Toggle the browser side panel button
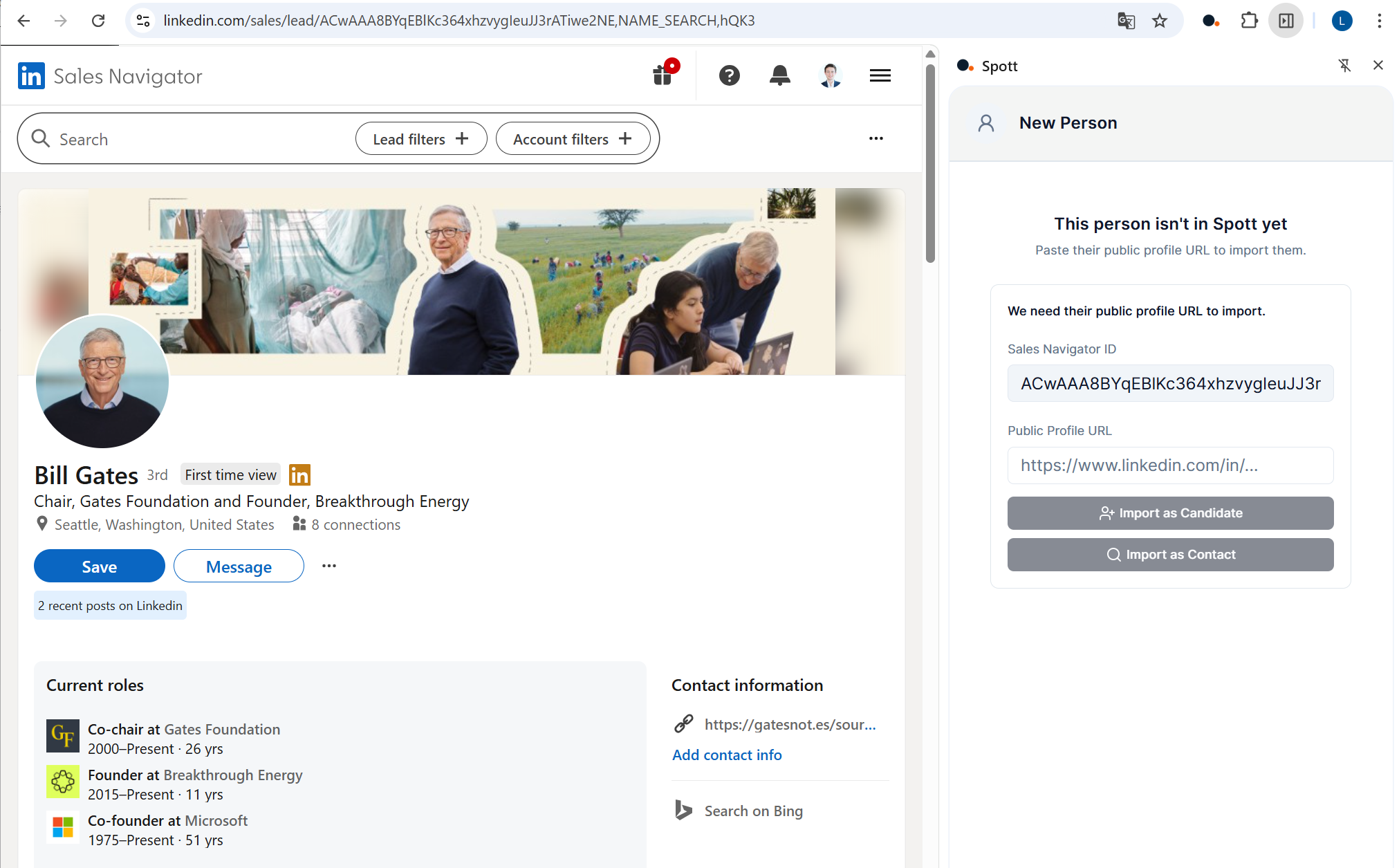This screenshot has width=1399, height=868. coord(1286,21)
